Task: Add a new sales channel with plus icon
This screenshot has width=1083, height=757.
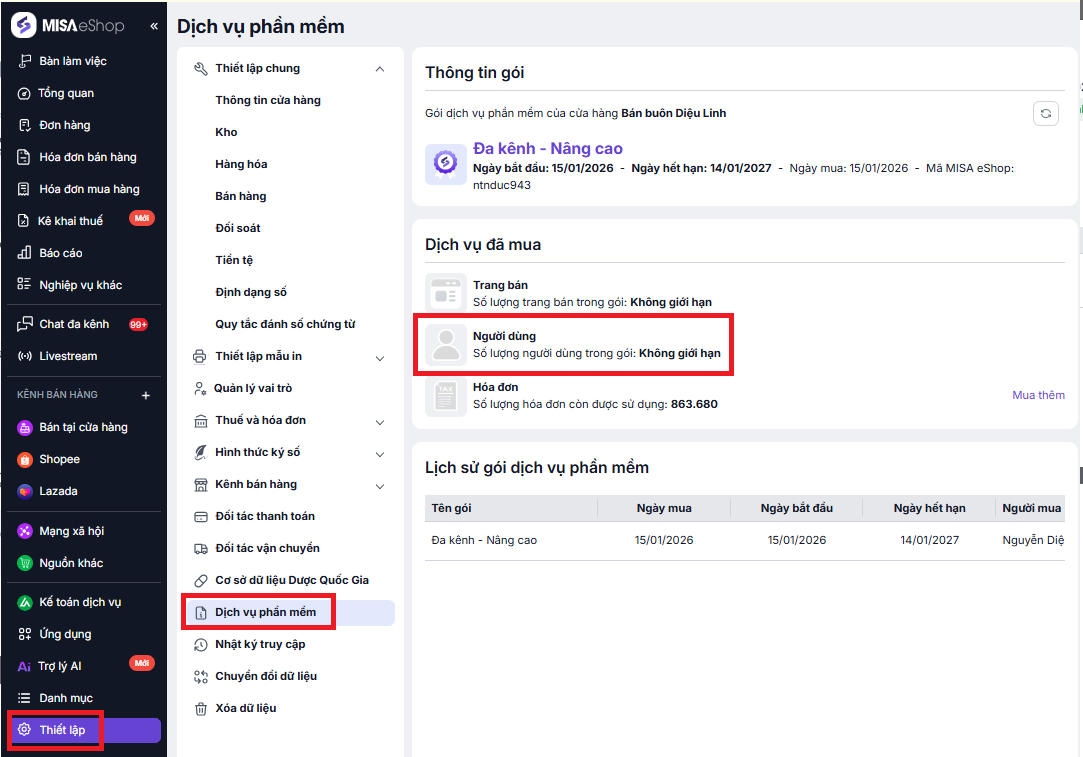Action: [146, 395]
